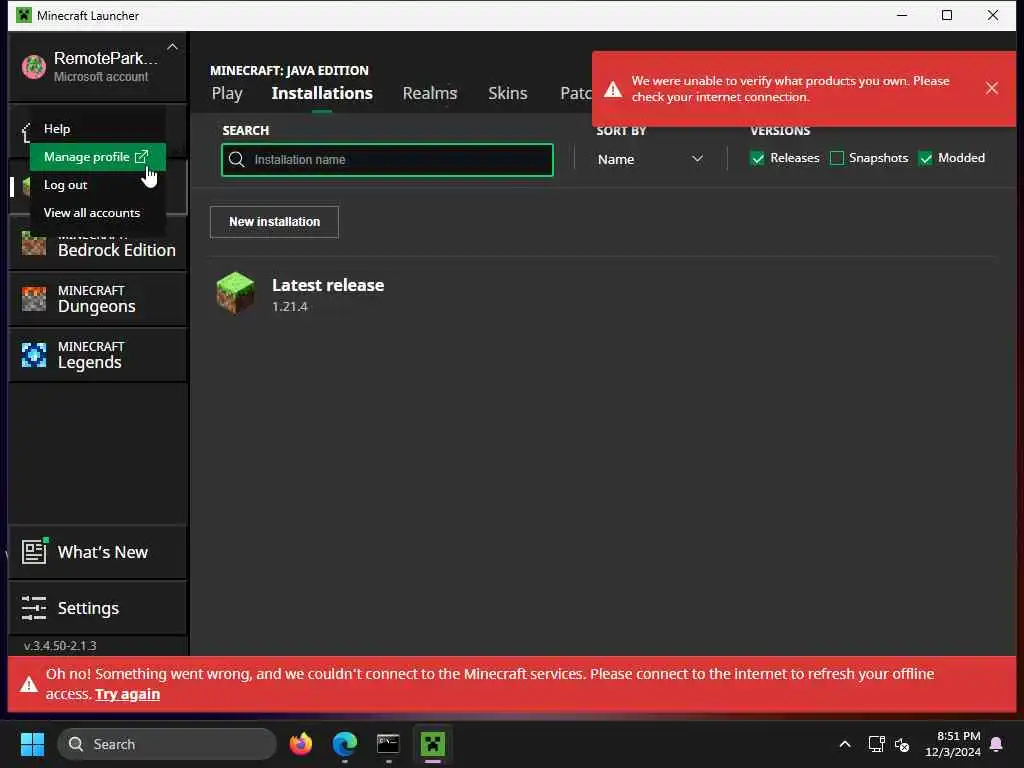Click the New installation button
The width and height of the screenshot is (1024, 768).
click(274, 222)
